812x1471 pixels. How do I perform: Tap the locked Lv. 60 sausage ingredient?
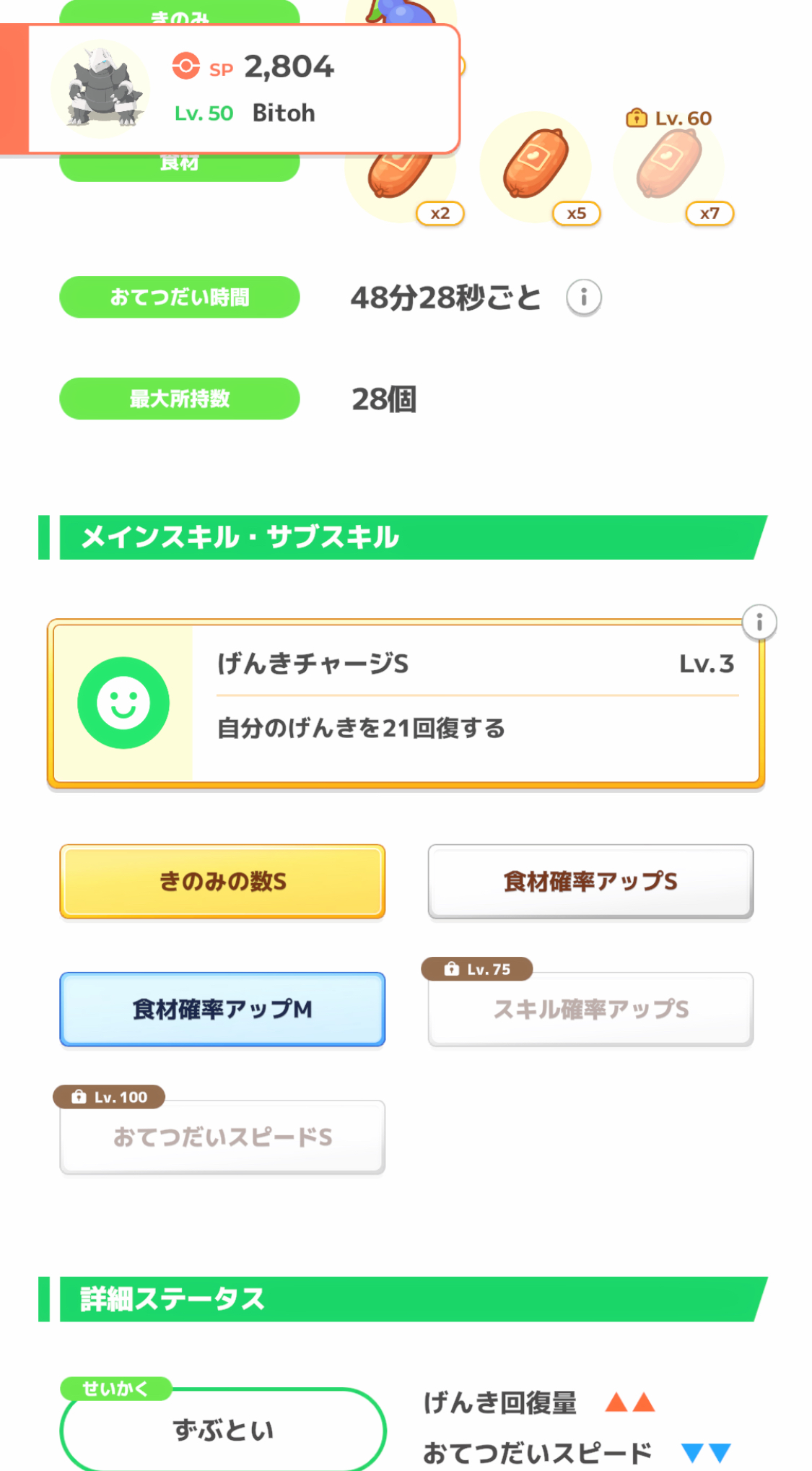(x=669, y=165)
